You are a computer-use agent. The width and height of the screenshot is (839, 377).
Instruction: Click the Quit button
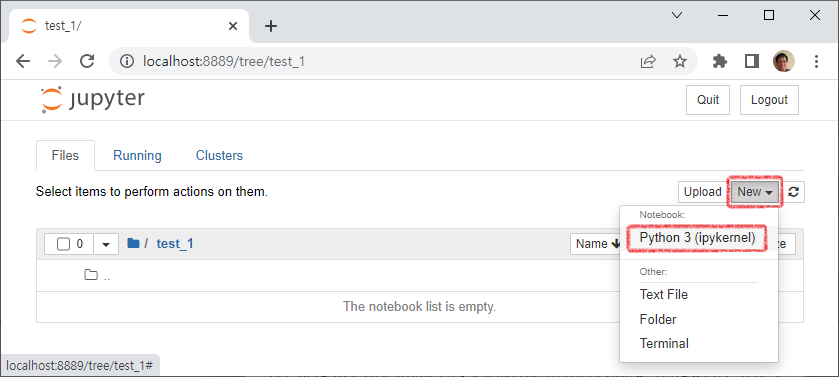click(x=708, y=100)
